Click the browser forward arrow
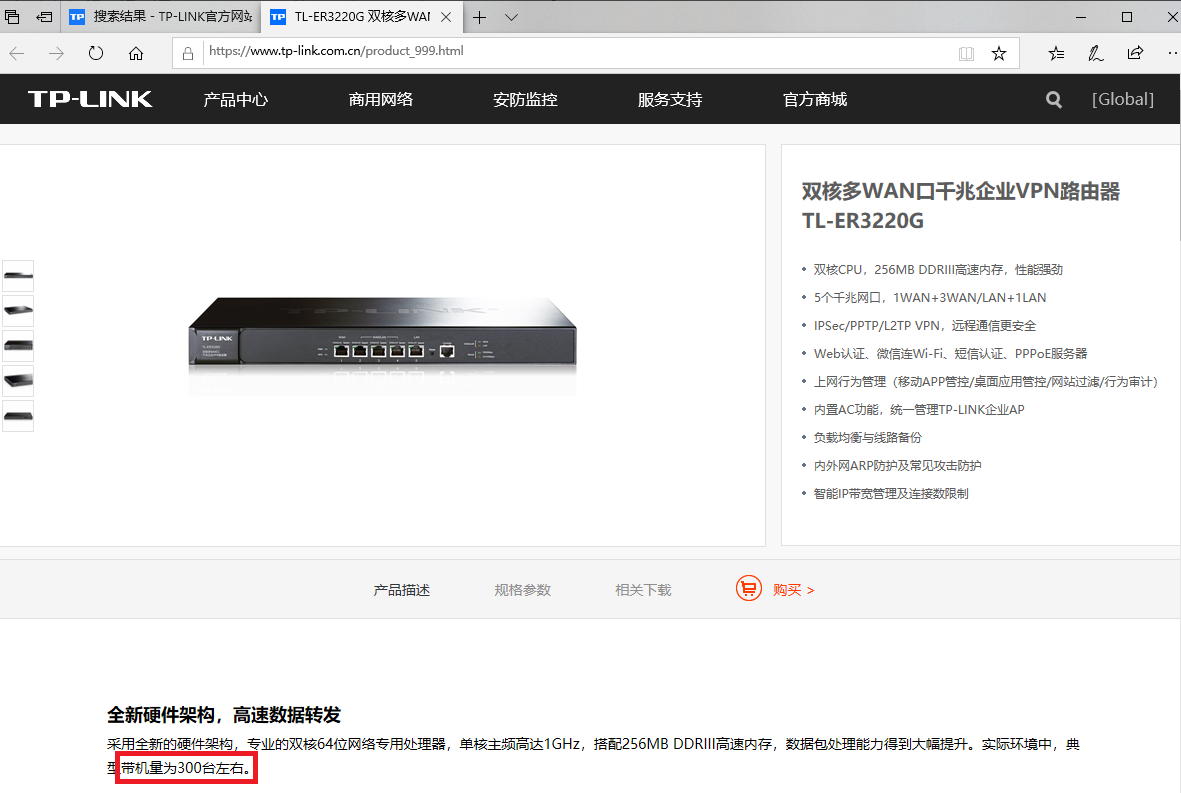Screen dimensions: 1181x793 (56, 53)
